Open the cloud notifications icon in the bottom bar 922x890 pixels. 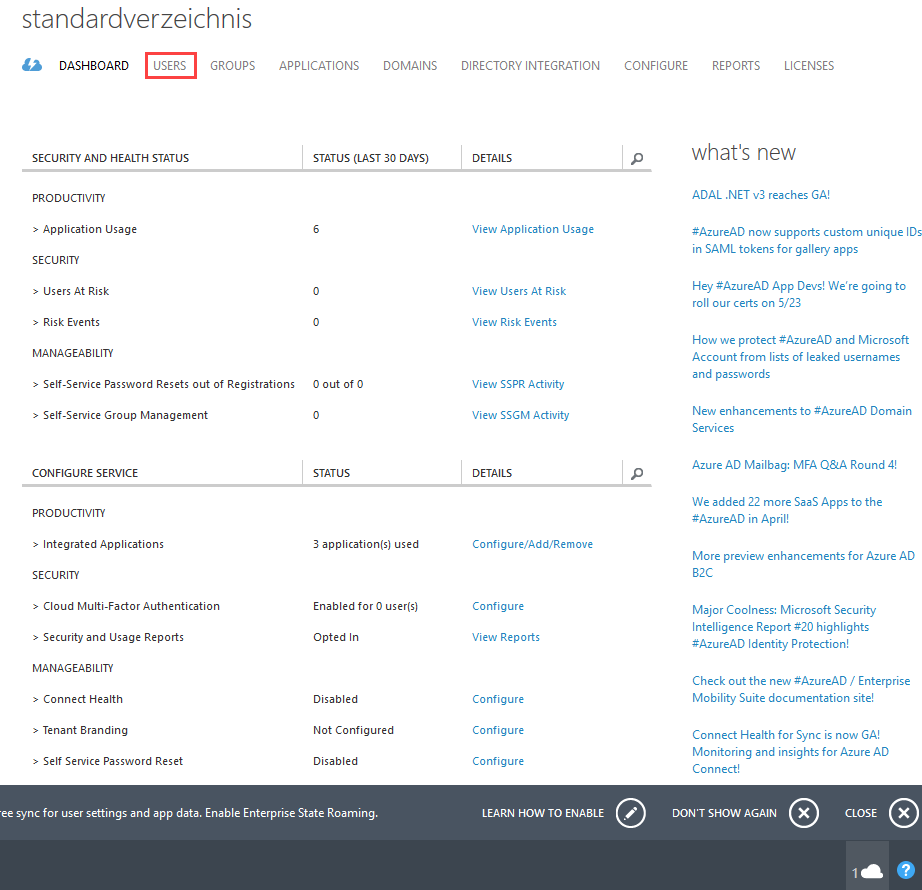pyautogui.click(x=867, y=872)
